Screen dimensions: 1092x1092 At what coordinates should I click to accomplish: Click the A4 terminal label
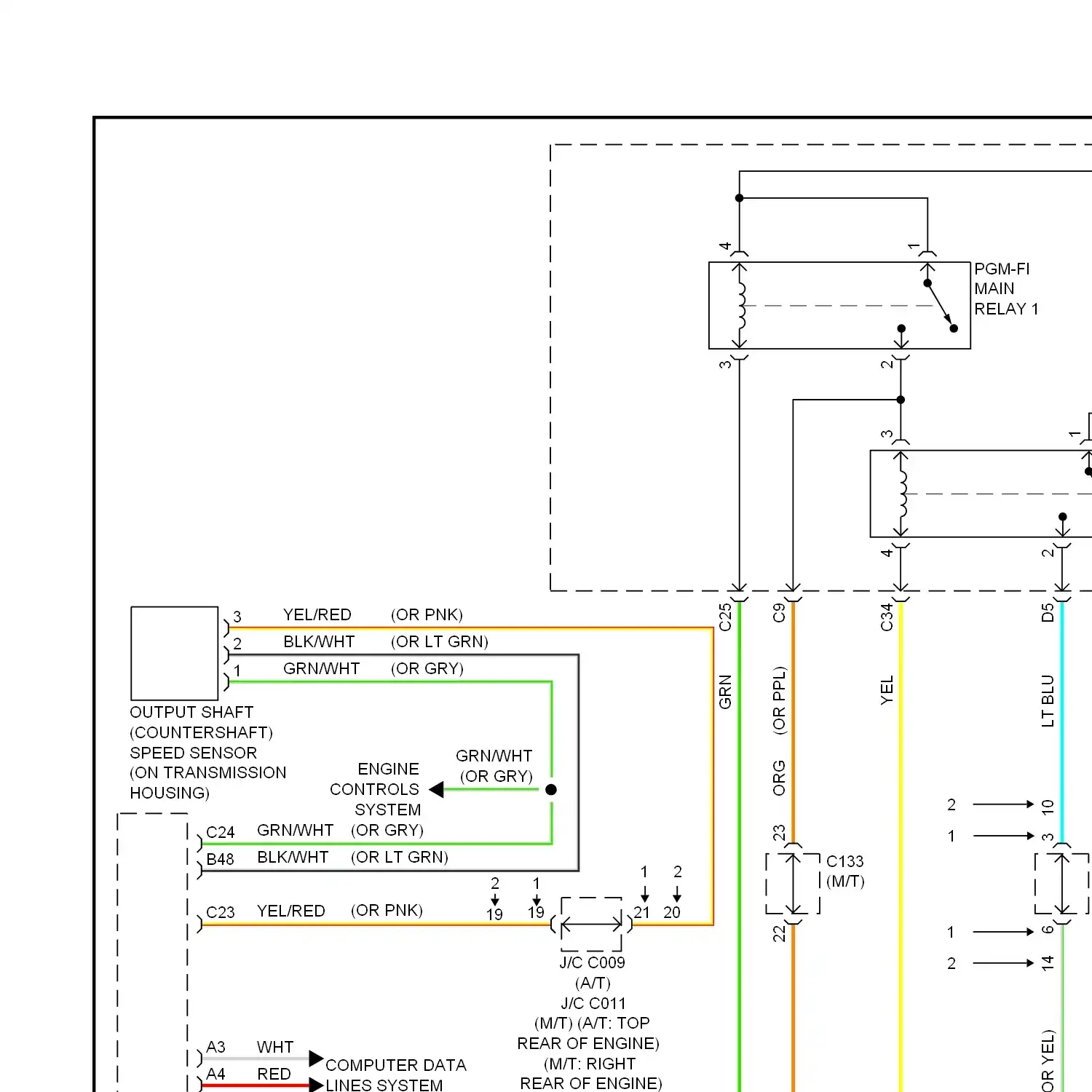tap(216, 1074)
